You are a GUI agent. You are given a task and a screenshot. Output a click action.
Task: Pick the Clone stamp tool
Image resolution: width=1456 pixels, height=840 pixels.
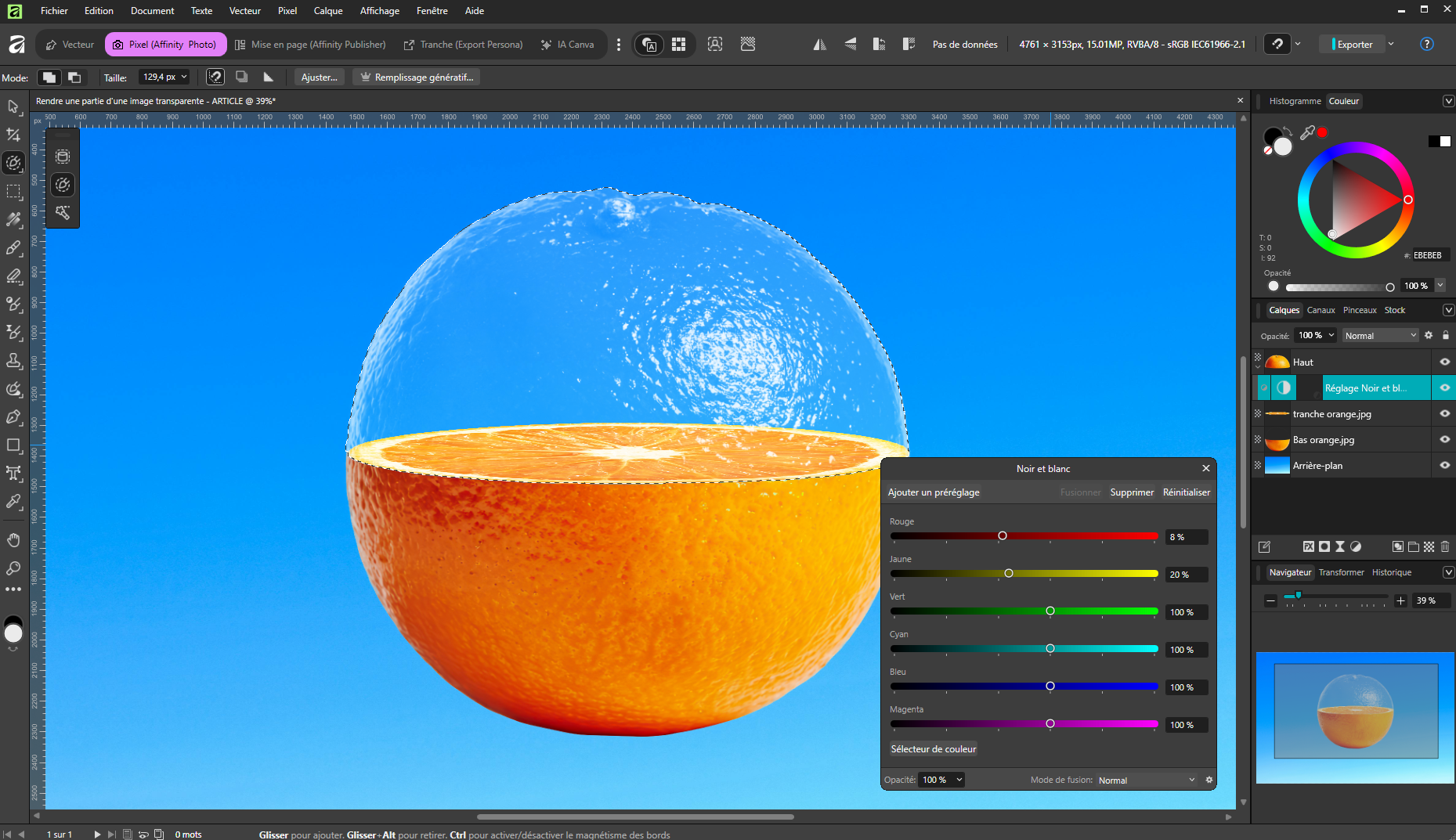pyautogui.click(x=13, y=360)
